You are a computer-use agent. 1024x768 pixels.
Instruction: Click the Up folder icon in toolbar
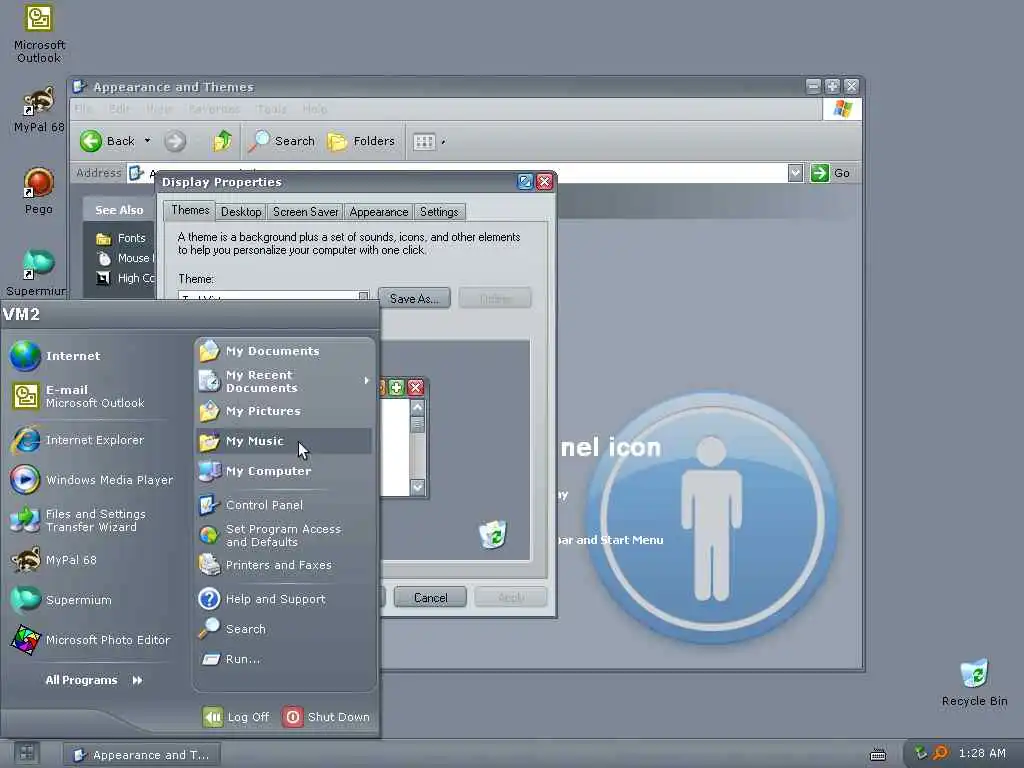tap(222, 140)
